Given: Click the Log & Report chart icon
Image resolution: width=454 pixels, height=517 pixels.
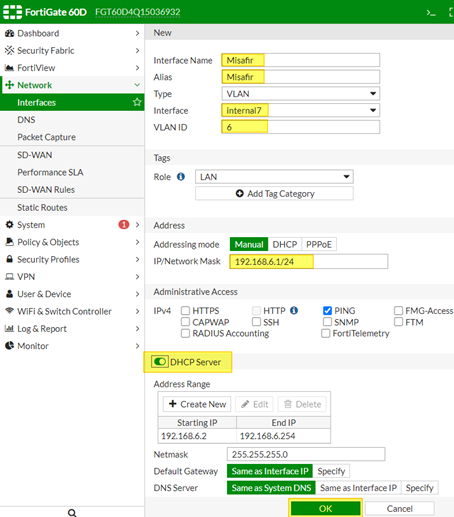Looking at the screenshot, I should pyautogui.click(x=9, y=329).
